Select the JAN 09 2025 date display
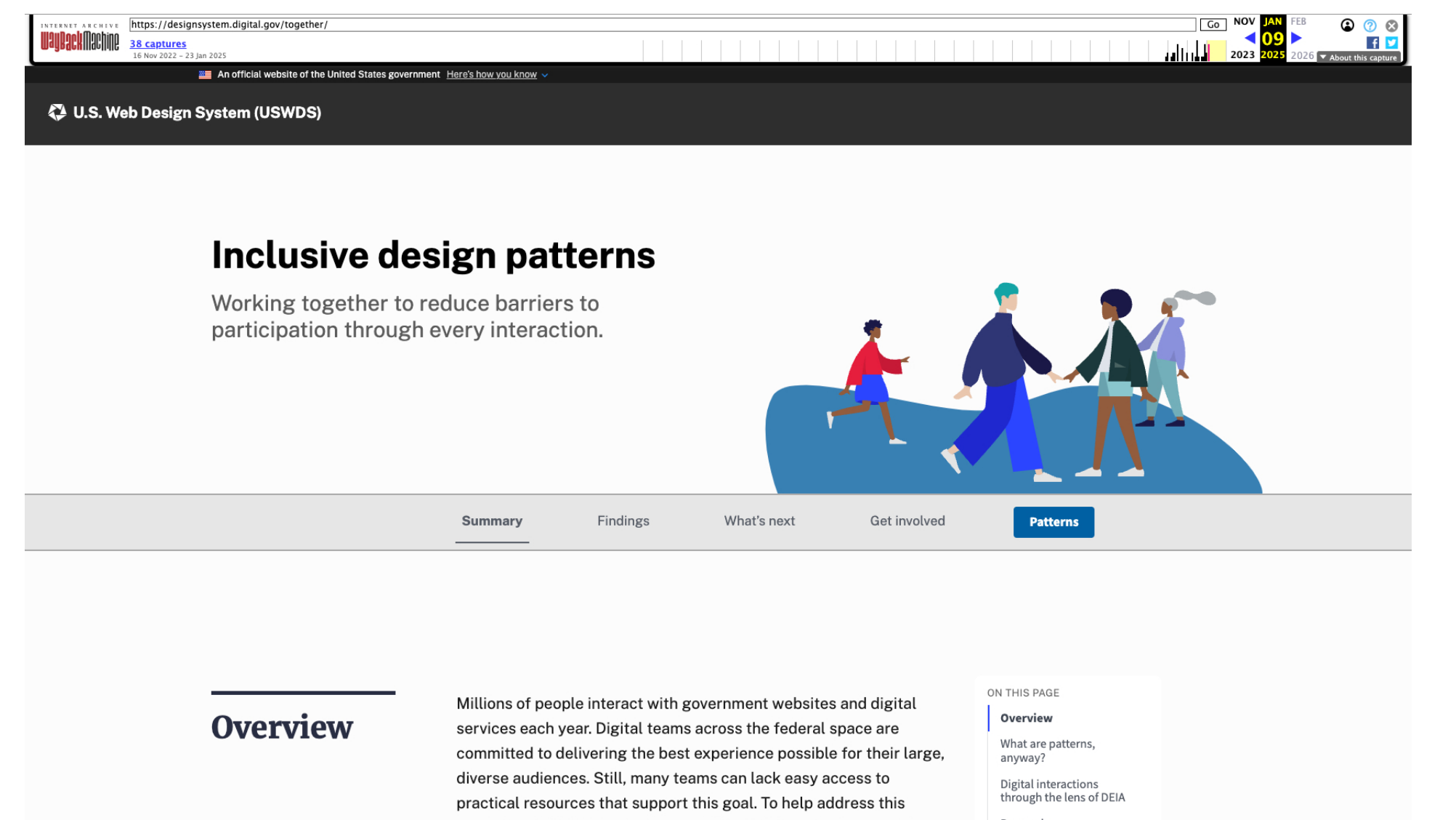Screen dimensions: 1456x820 [x=1272, y=38]
